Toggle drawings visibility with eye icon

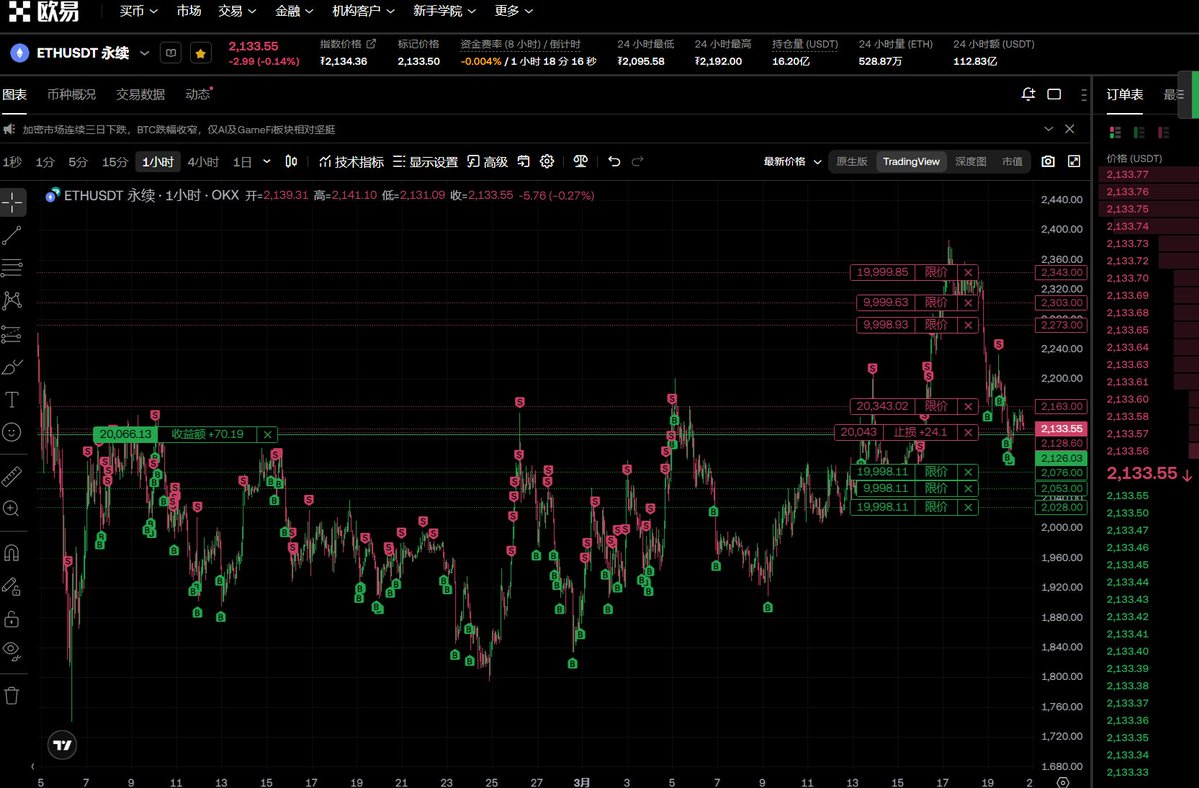12,650
